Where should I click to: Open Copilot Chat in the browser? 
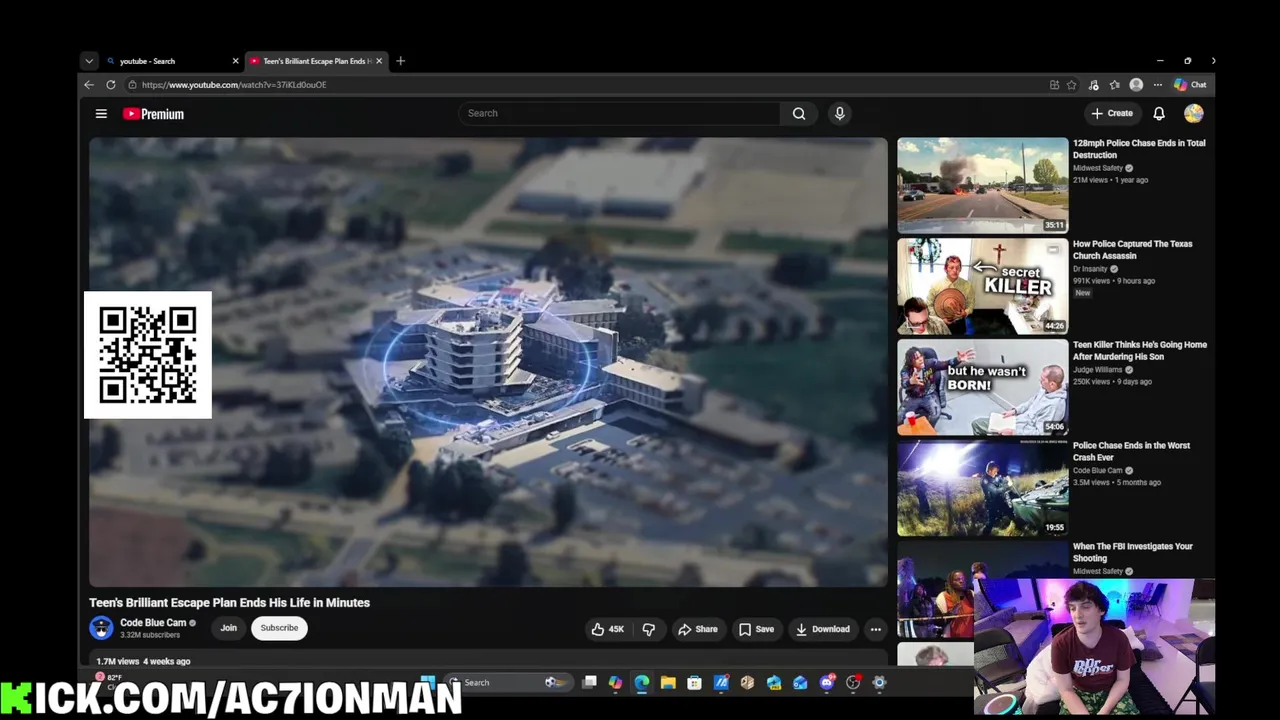click(x=1190, y=85)
